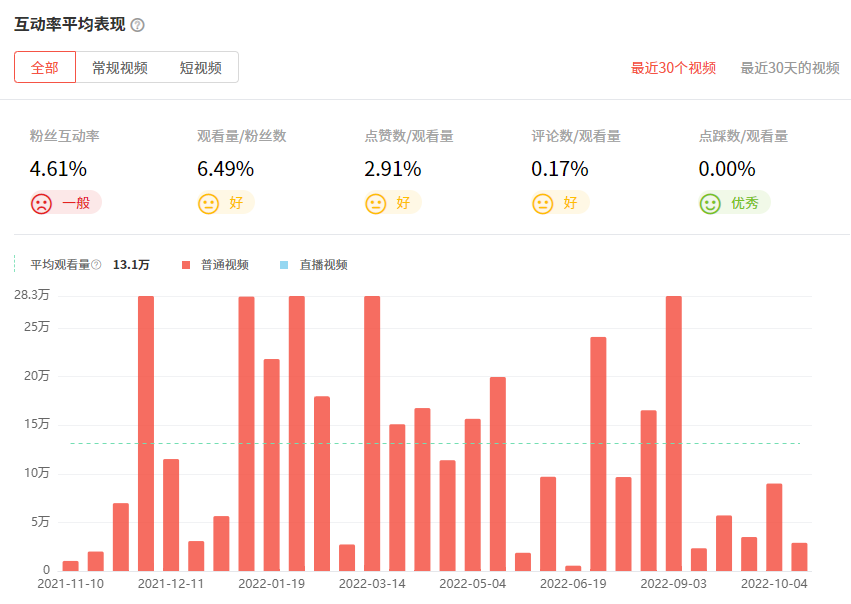Click yellow face icon under 评论数/观看量
851x604 pixels.
(x=543, y=203)
